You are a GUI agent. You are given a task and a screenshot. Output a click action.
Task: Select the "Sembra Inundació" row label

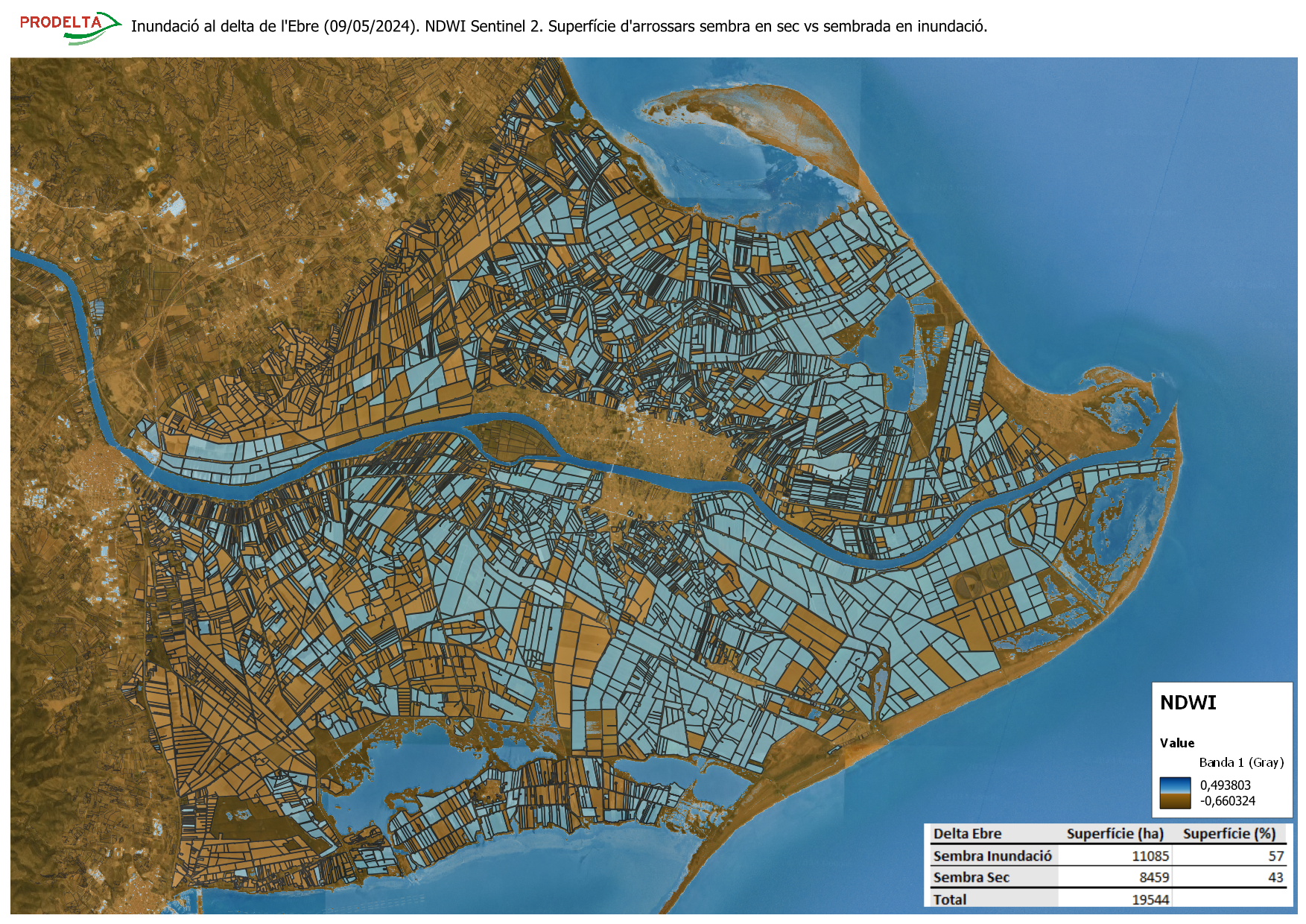[x=992, y=856]
